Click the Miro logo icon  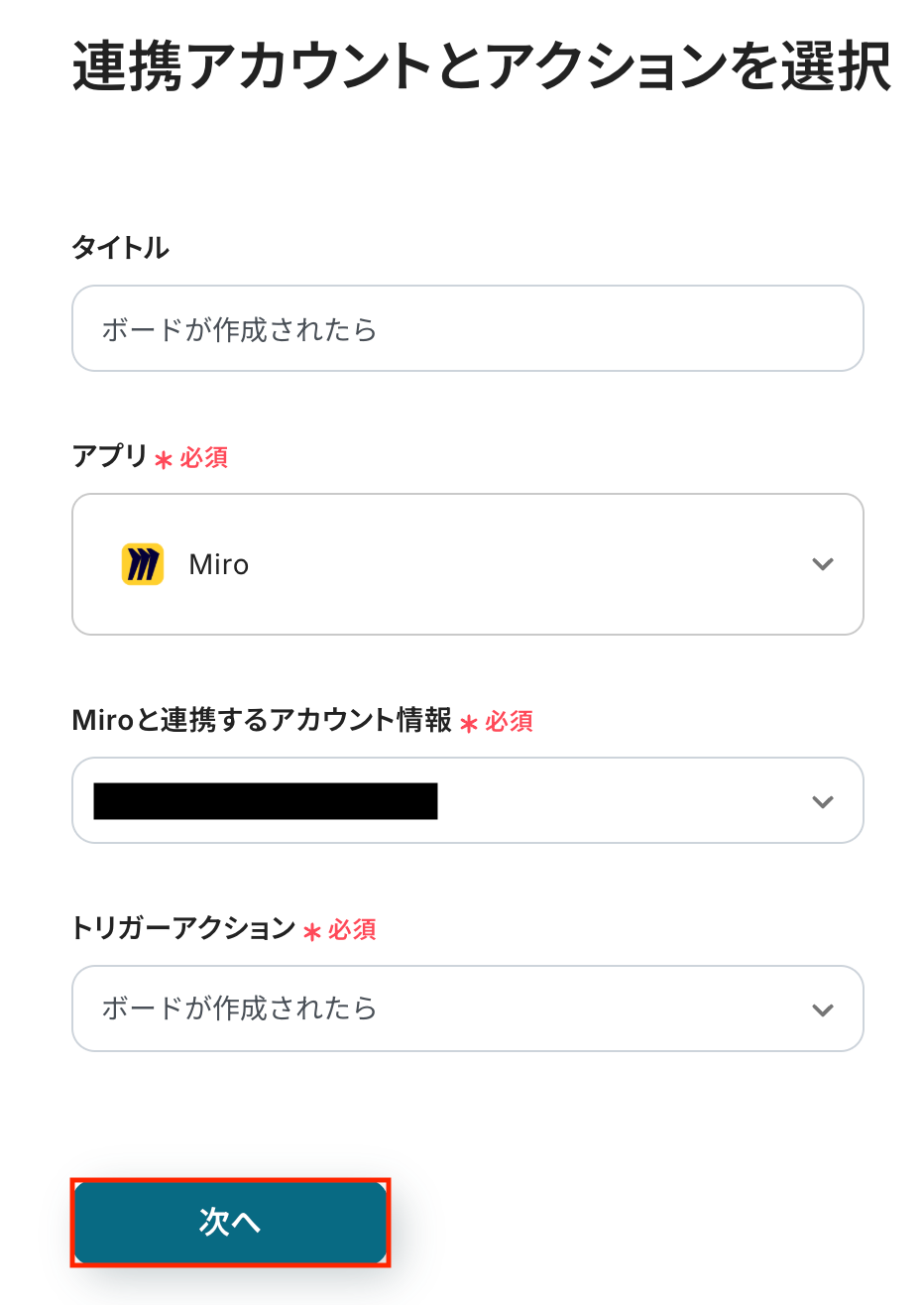coord(143,564)
